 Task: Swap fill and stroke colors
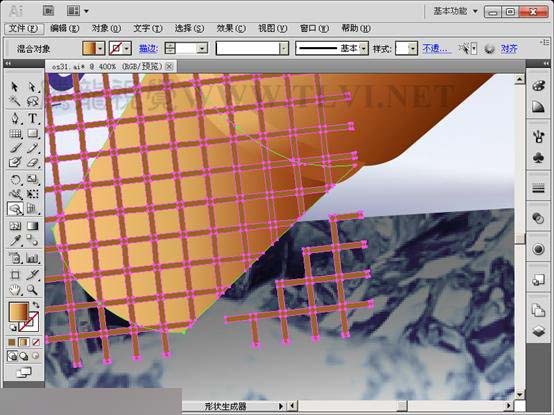(36, 304)
